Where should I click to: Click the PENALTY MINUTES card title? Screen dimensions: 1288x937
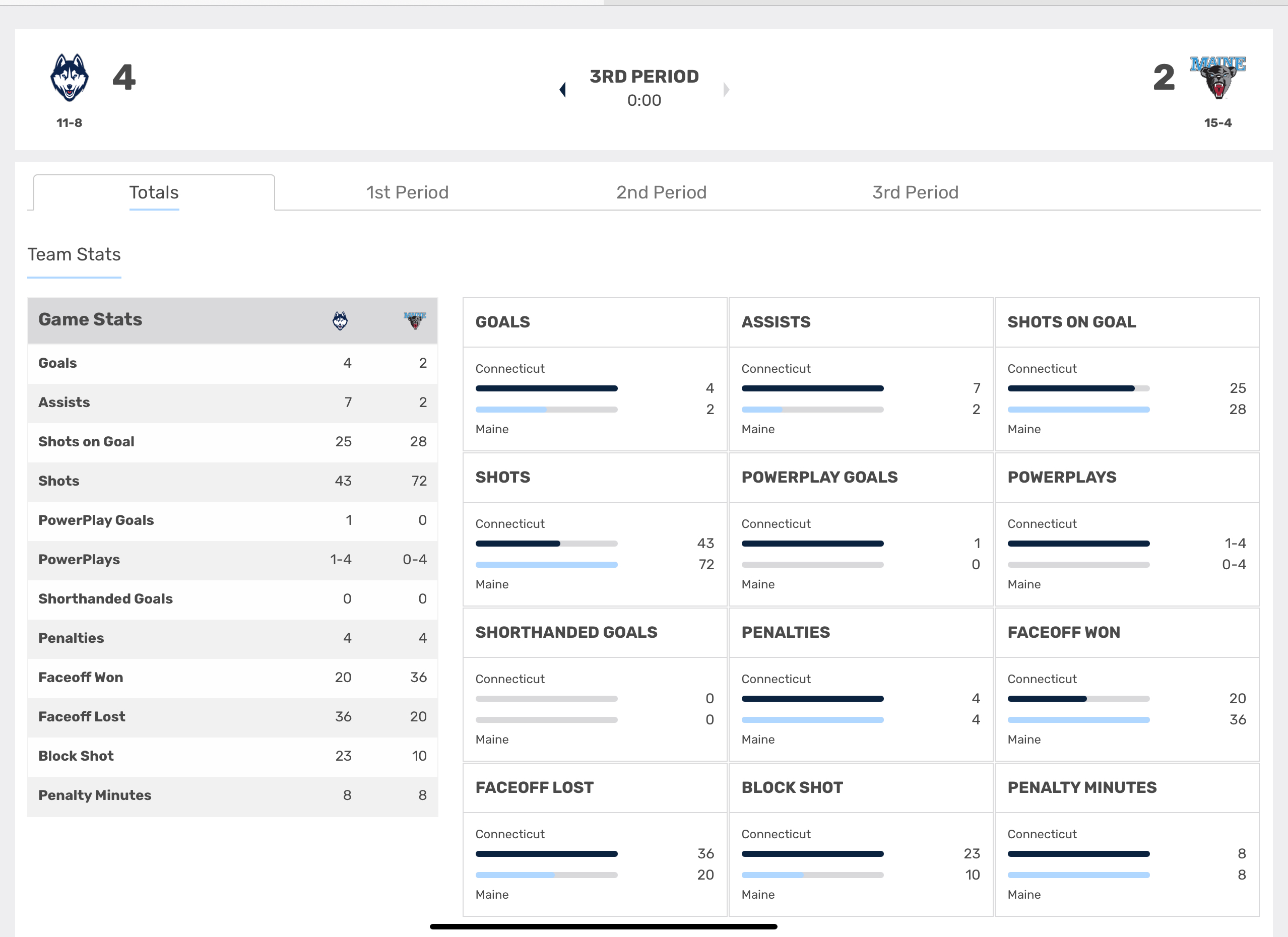[1082, 788]
